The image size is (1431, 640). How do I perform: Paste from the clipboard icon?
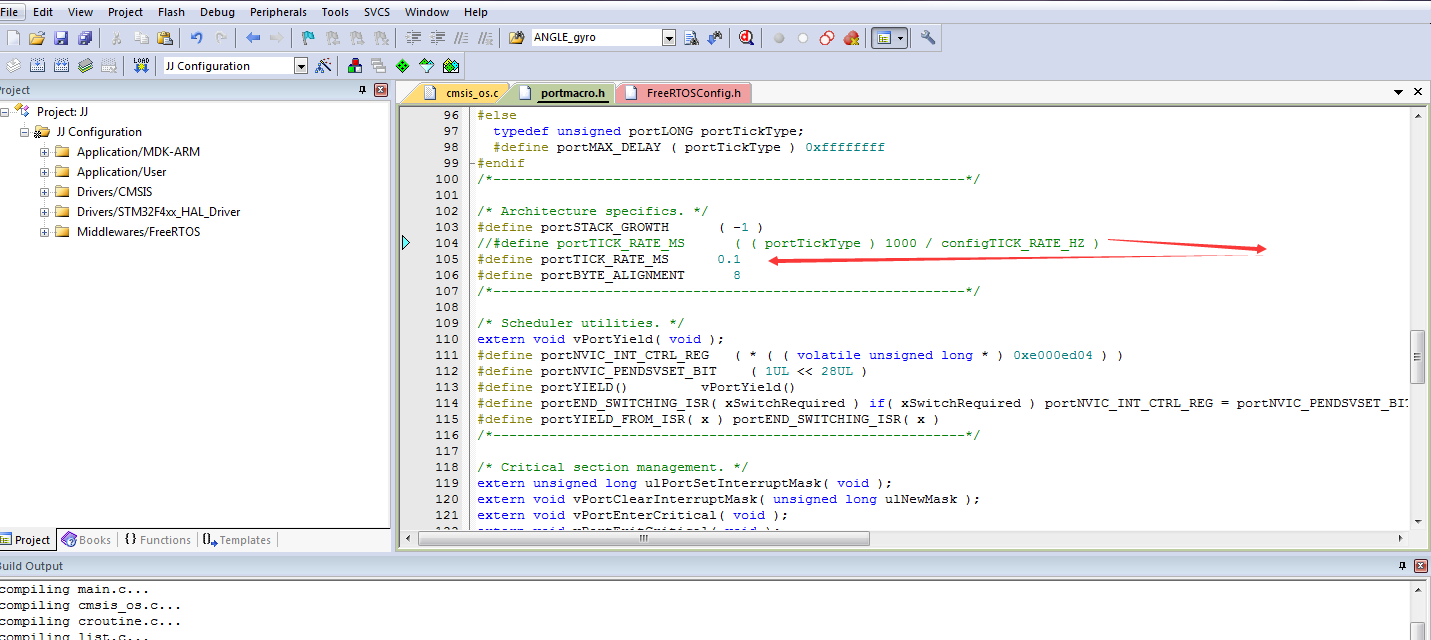[165, 38]
